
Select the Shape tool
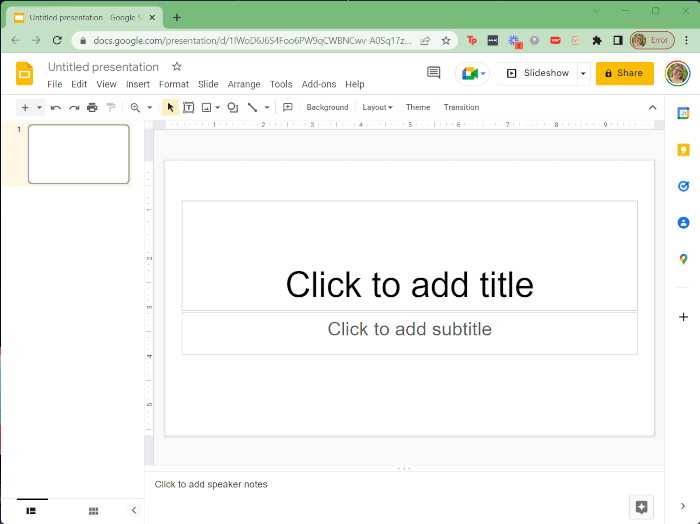[x=233, y=108]
